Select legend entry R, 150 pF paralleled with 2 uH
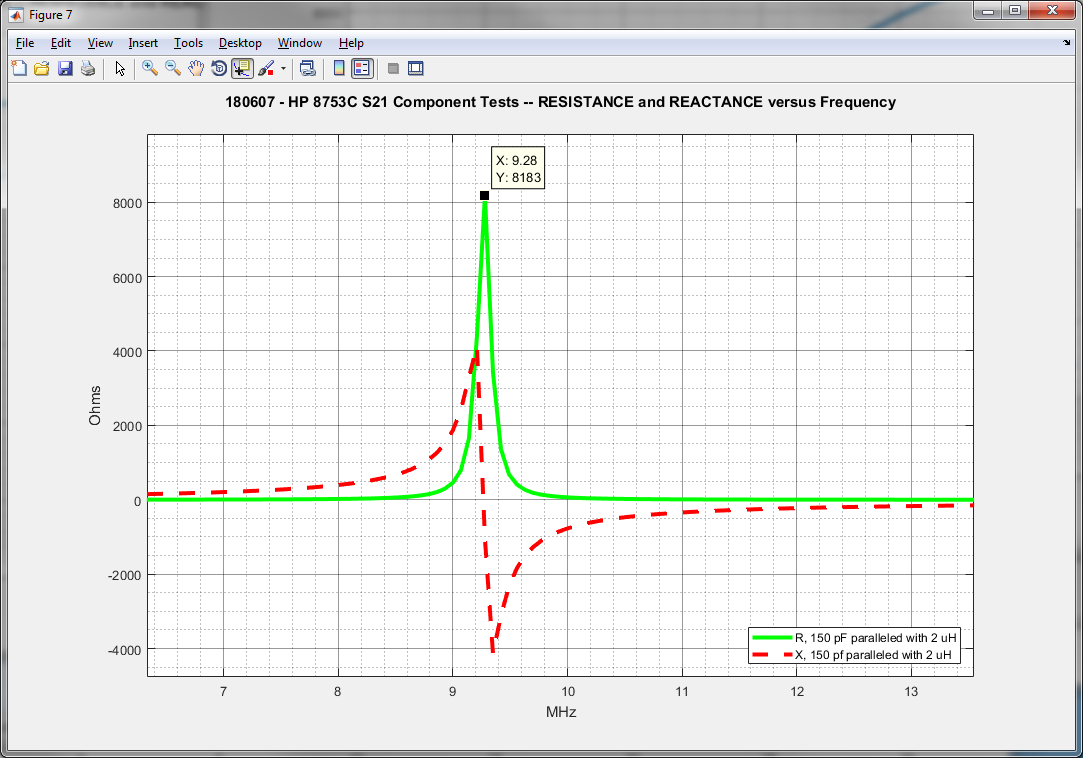The height and width of the screenshot is (758, 1083). click(875, 638)
